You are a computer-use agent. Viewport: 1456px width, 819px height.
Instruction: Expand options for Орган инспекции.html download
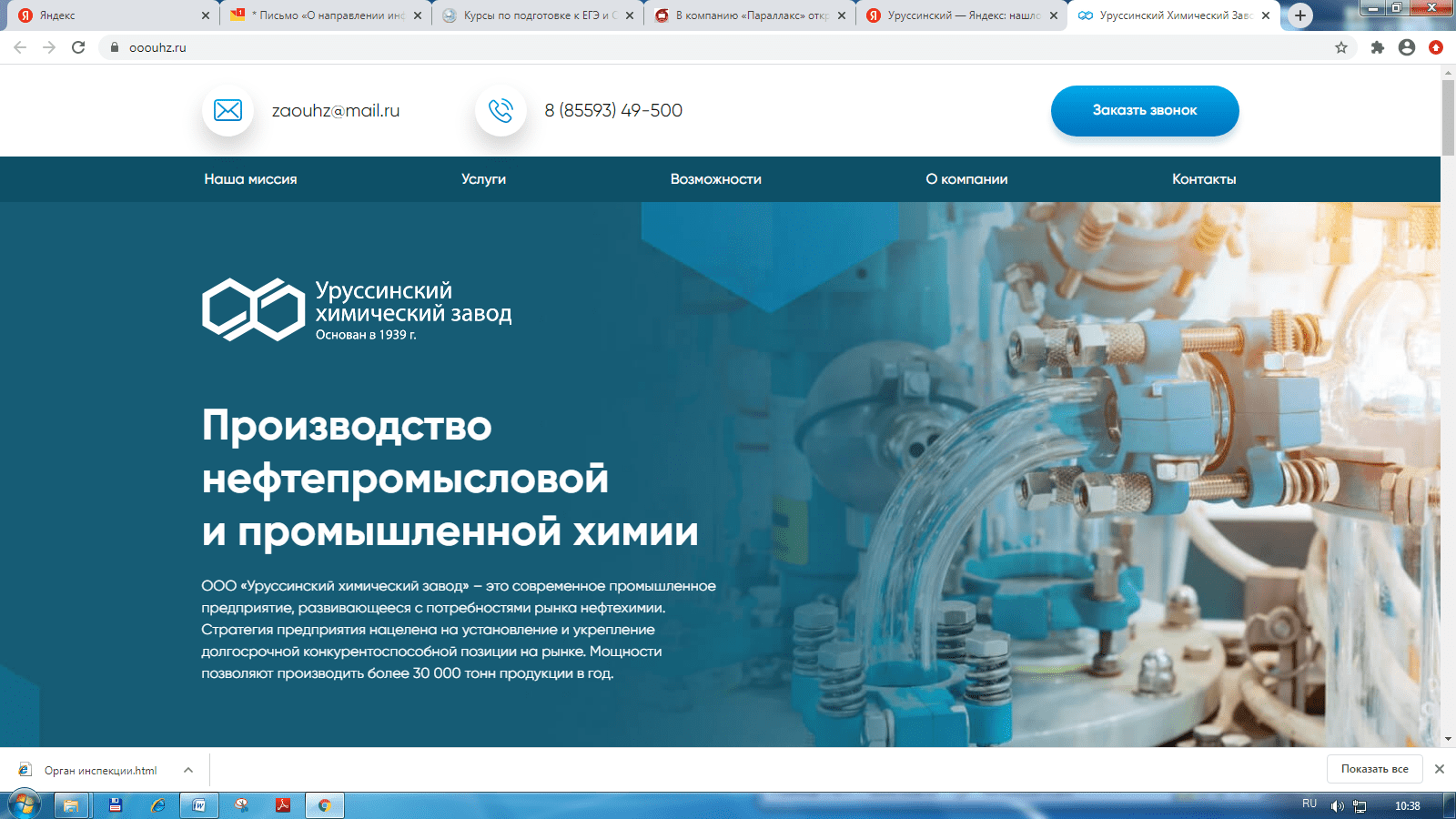coord(188,770)
